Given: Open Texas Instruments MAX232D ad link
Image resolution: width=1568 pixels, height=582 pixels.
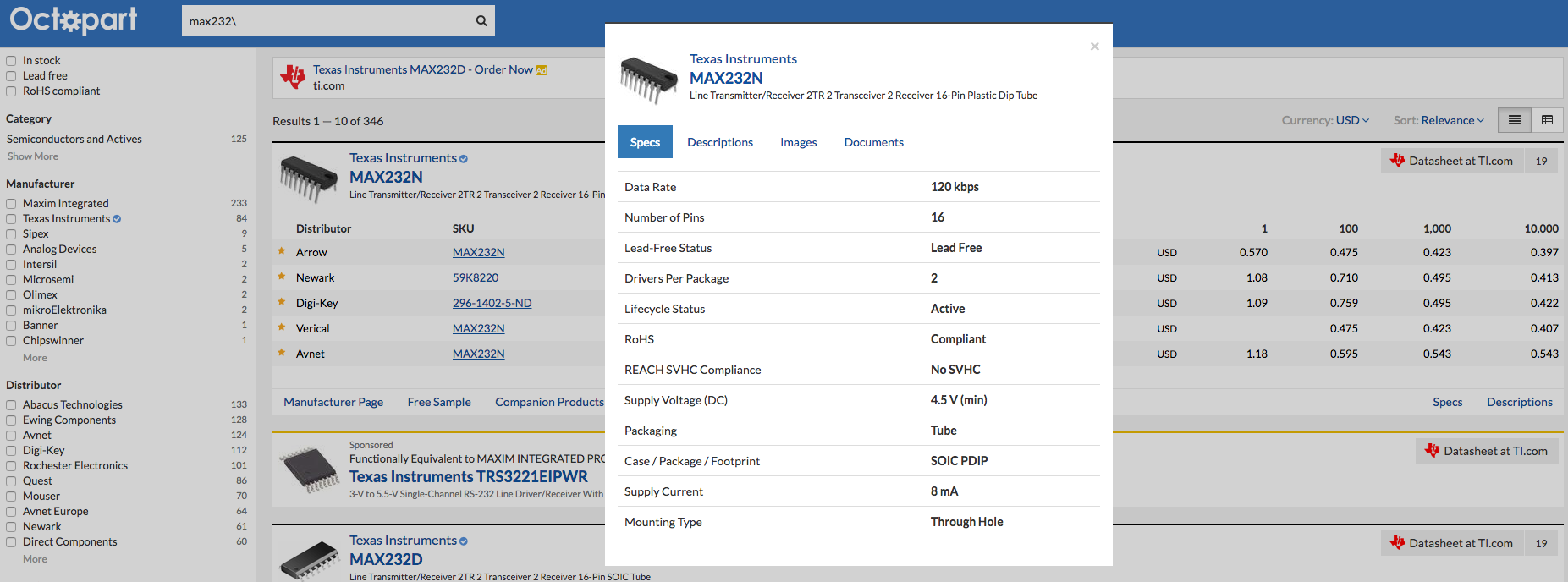Looking at the screenshot, I should (423, 69).
